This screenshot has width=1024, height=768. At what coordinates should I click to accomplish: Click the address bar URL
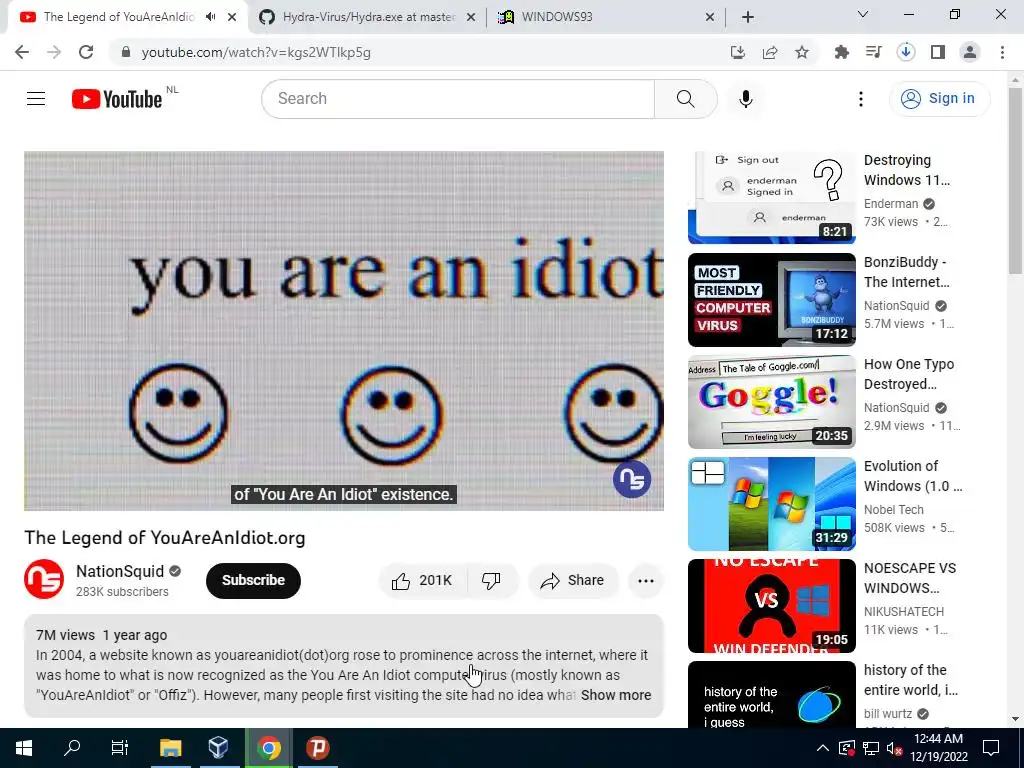tap(256, 52)
